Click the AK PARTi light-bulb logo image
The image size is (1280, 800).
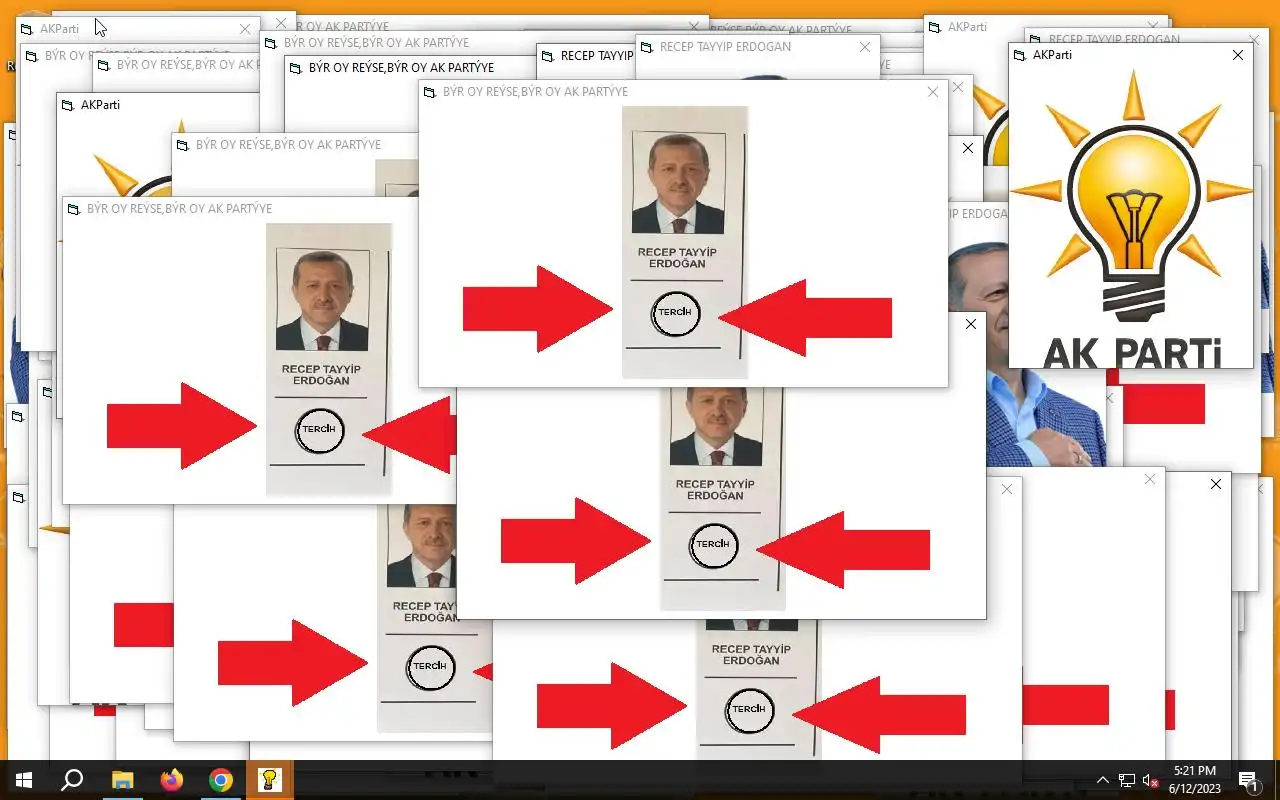[1131, 218]
